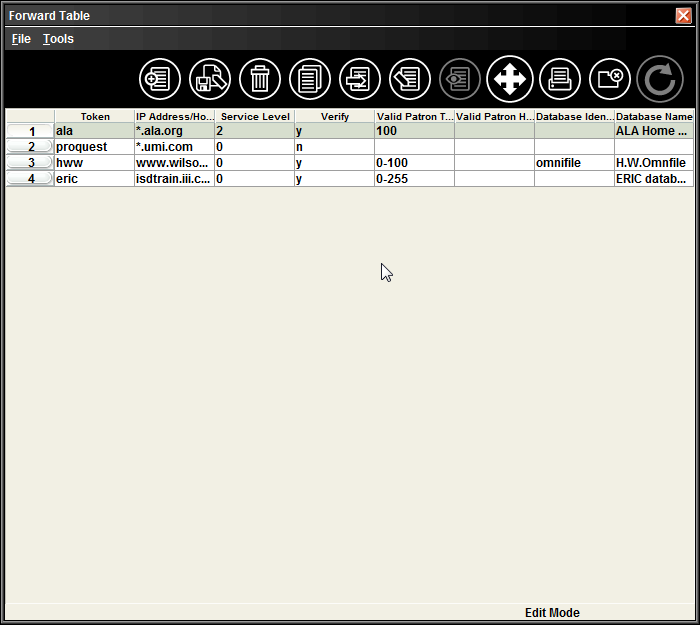Click the greyed-out eye view icon
Screen dimensions: 700x625
(460, 79)
